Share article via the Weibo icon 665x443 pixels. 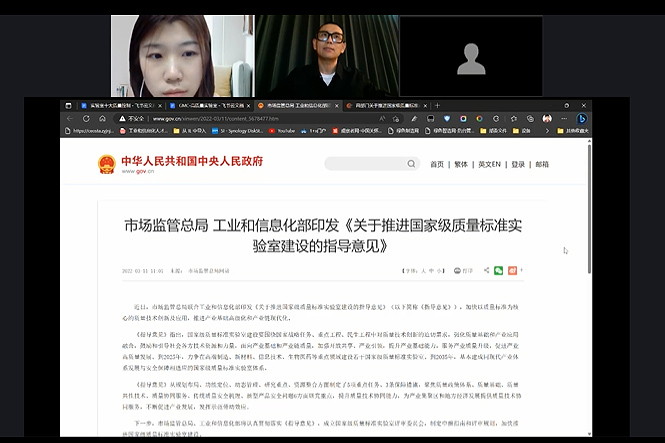click(x=512, y=270)
